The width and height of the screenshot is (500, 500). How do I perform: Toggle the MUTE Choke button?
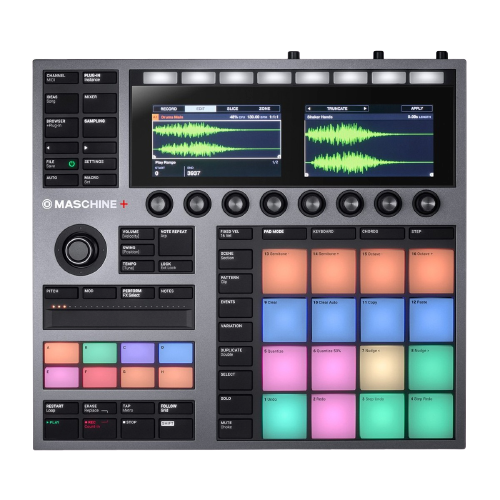point(235,429)
